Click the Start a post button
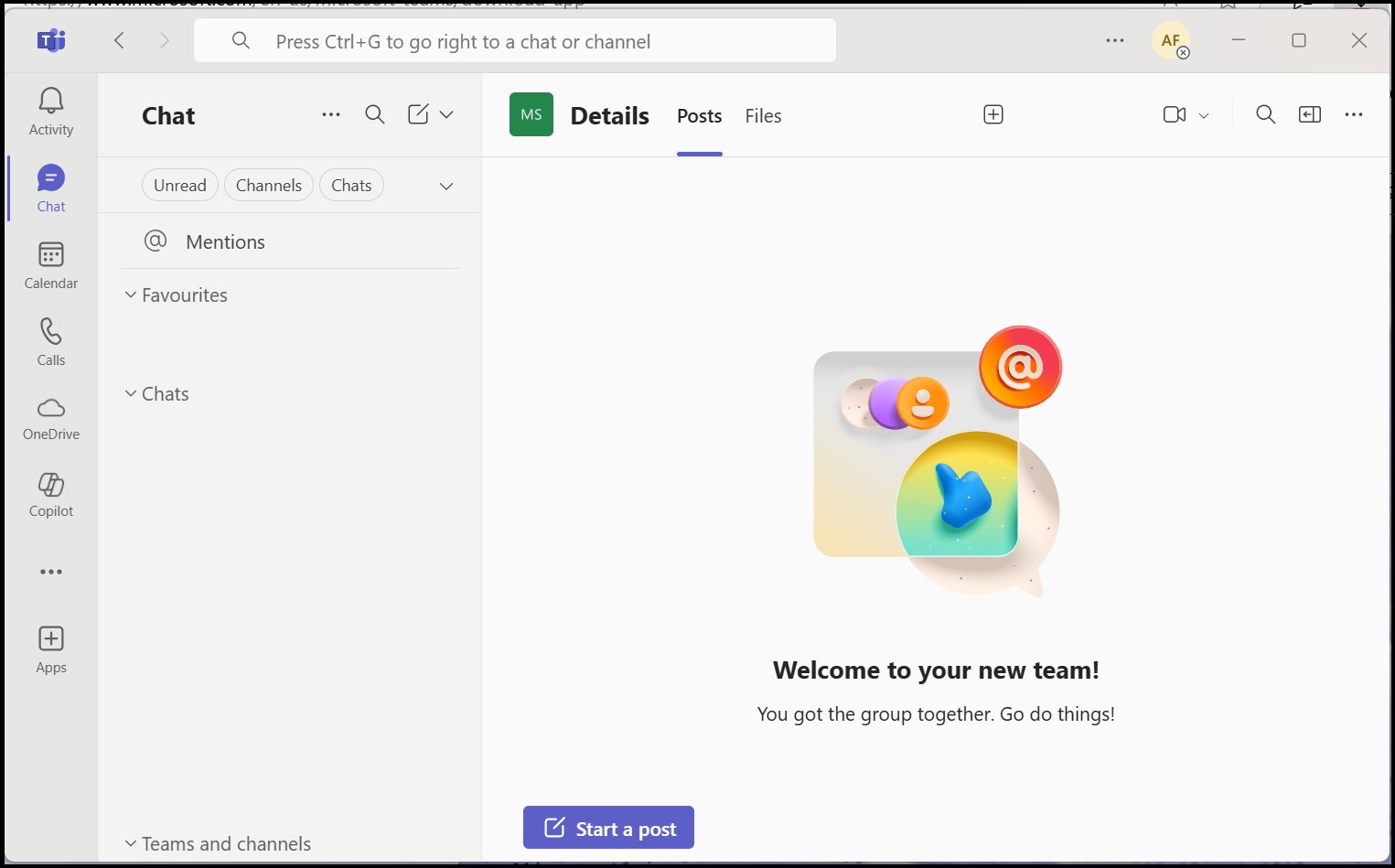Viewport: 1395px width, 868px height. pyautogui.click(x=608, y=828)
